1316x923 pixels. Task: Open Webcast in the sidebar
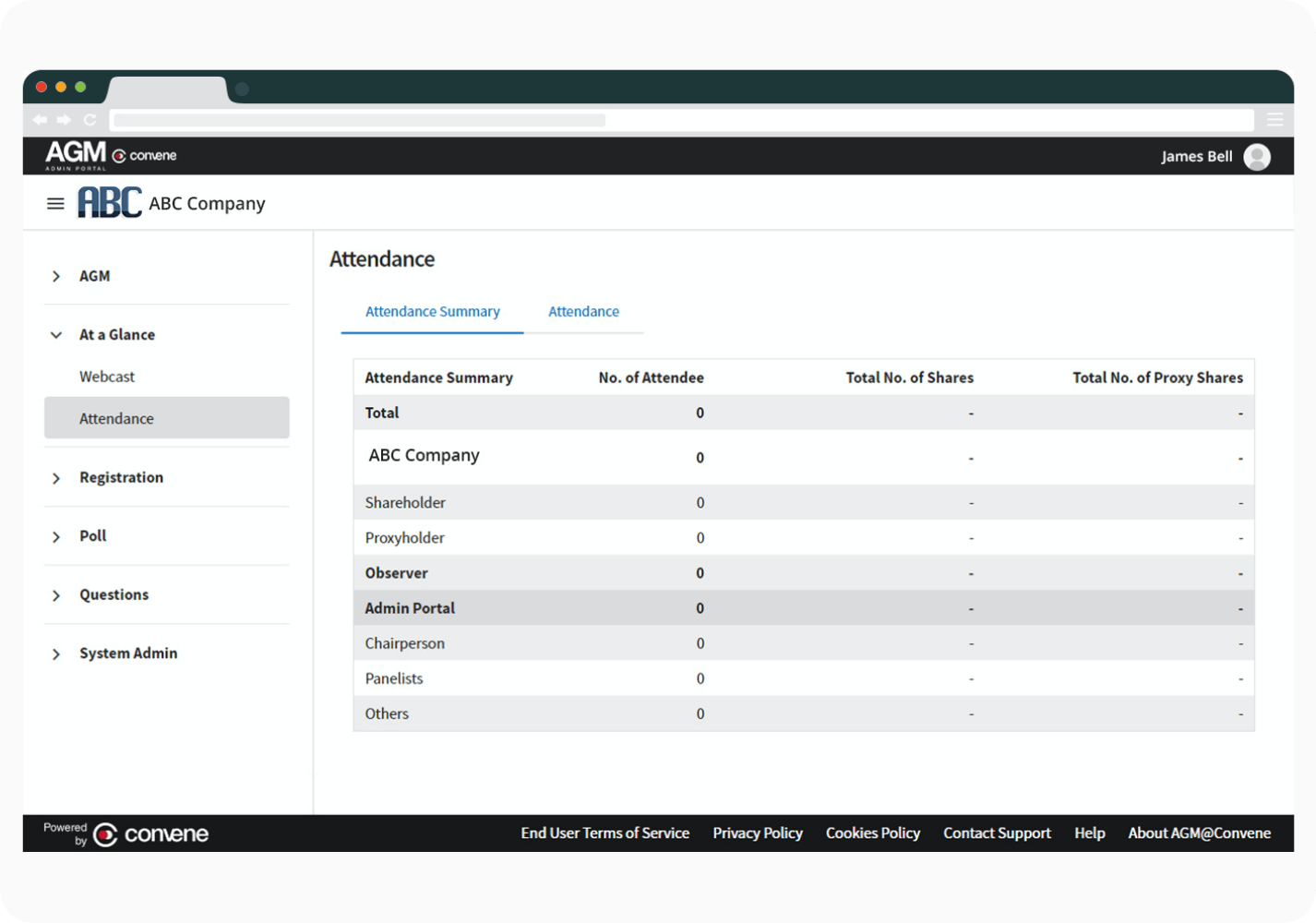(107, 377)
